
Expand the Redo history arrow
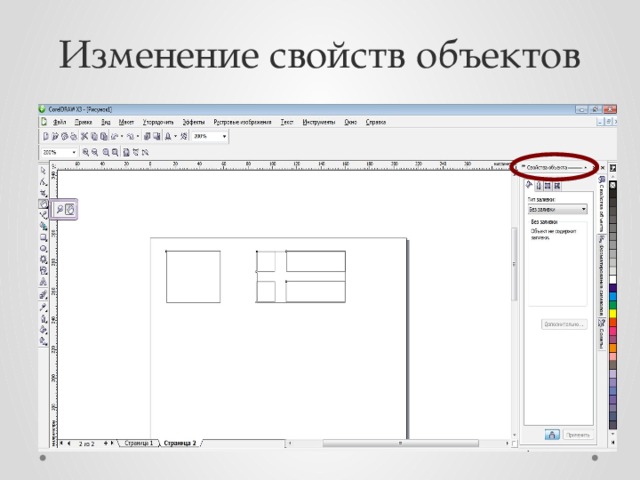point(138,136)
